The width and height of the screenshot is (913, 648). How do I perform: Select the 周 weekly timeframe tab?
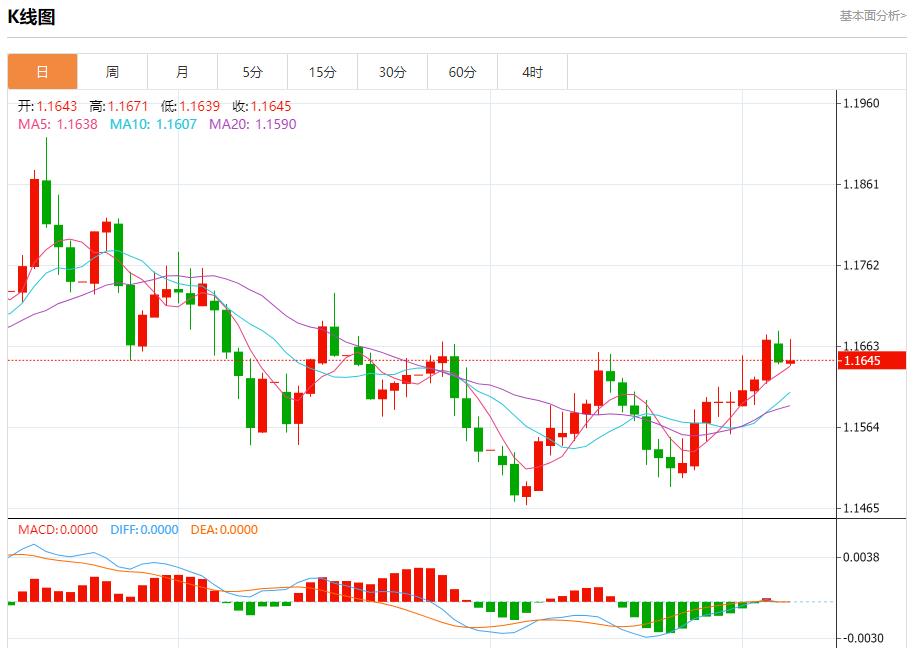tap(112, 72)
